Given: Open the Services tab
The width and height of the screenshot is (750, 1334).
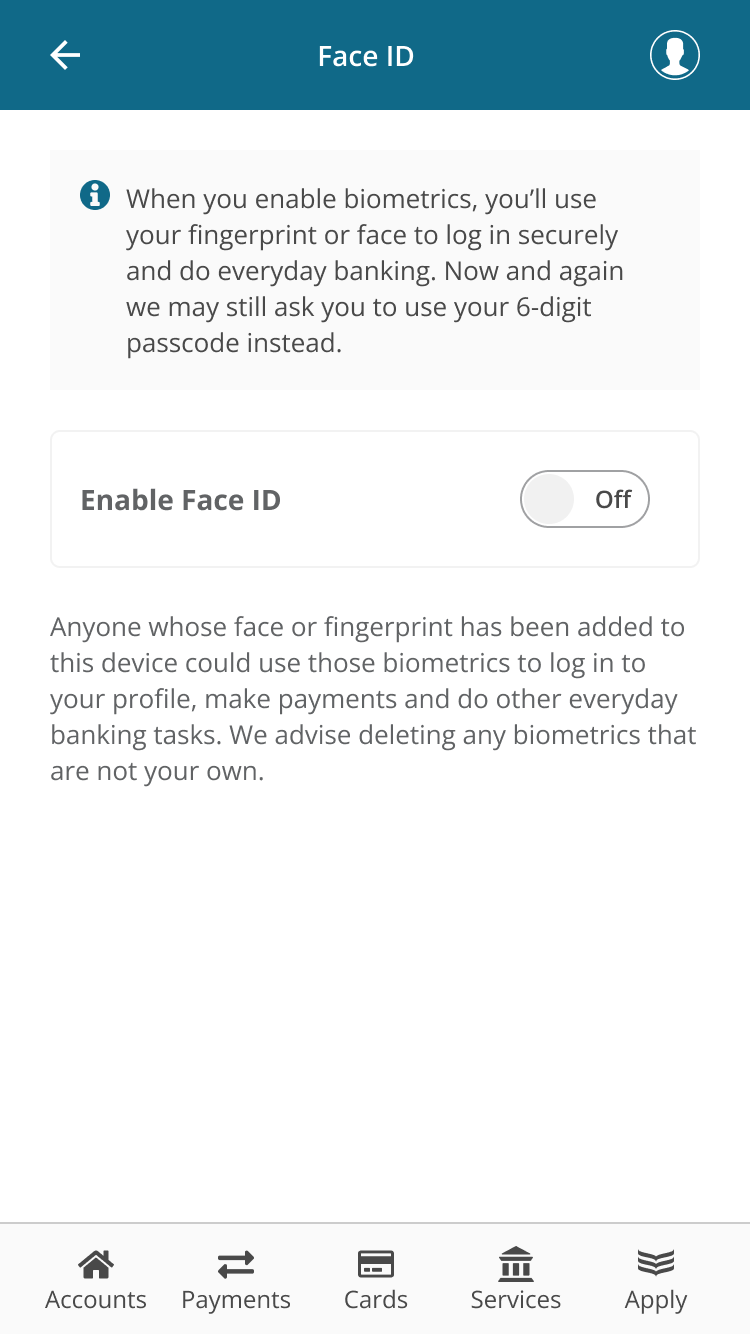Looking at the screenshot, I should (x=515, y=1278).
